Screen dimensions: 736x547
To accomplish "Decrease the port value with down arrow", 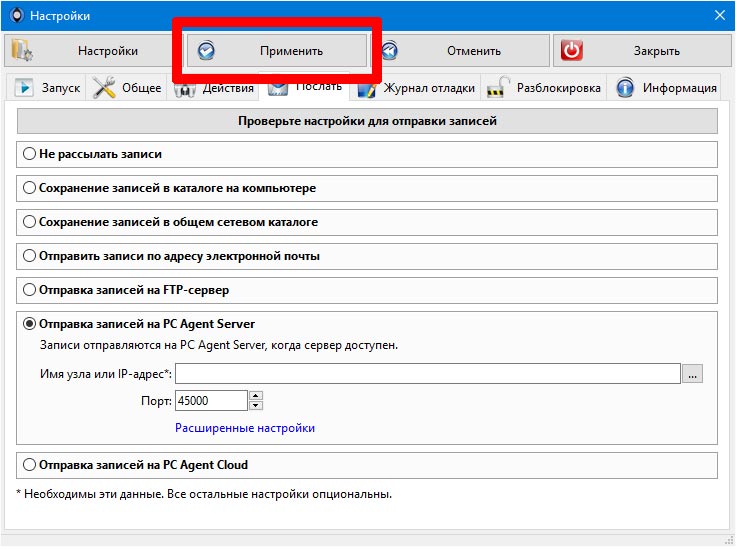I will (256, 406).
